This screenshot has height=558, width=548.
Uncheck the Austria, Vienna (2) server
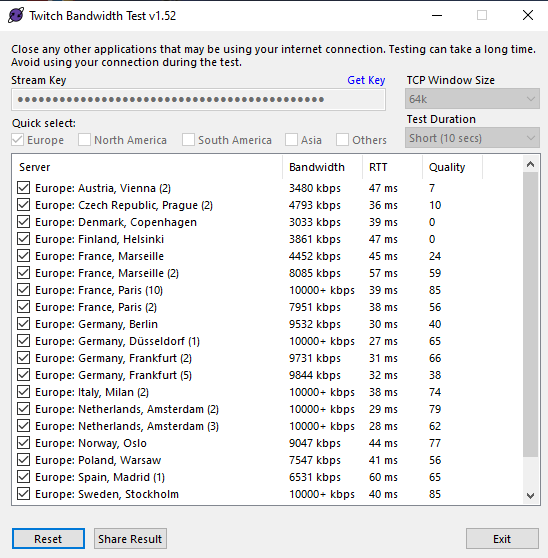pyautogui.click(x=23, y=188)
